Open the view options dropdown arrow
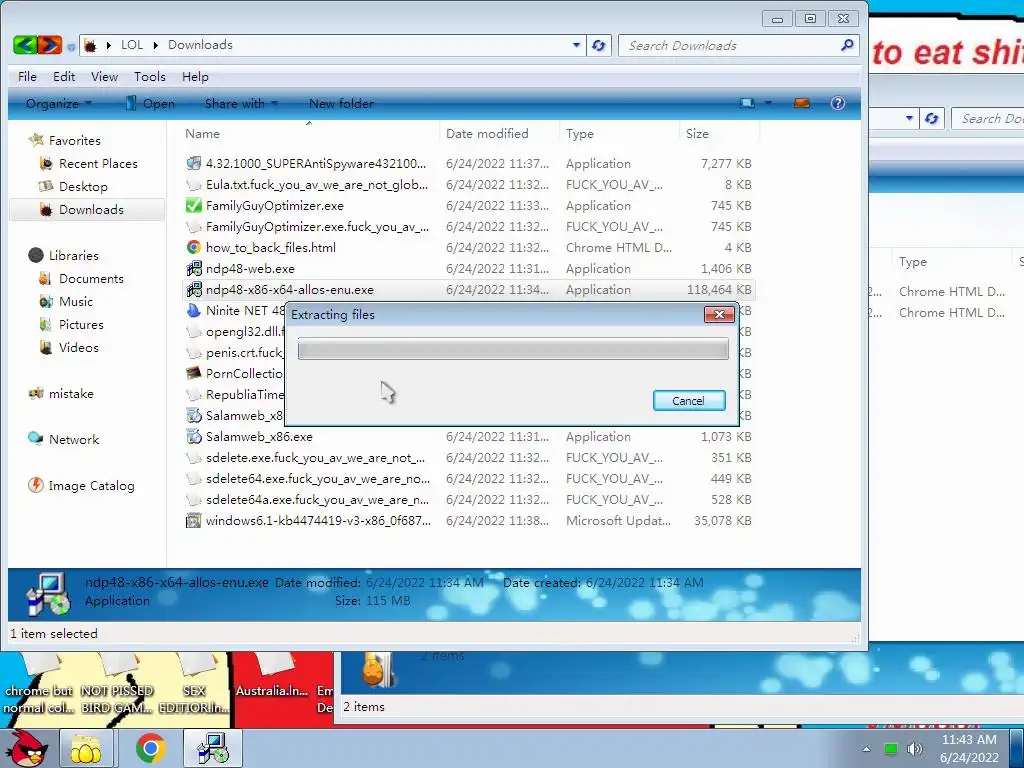 [768, 103]
